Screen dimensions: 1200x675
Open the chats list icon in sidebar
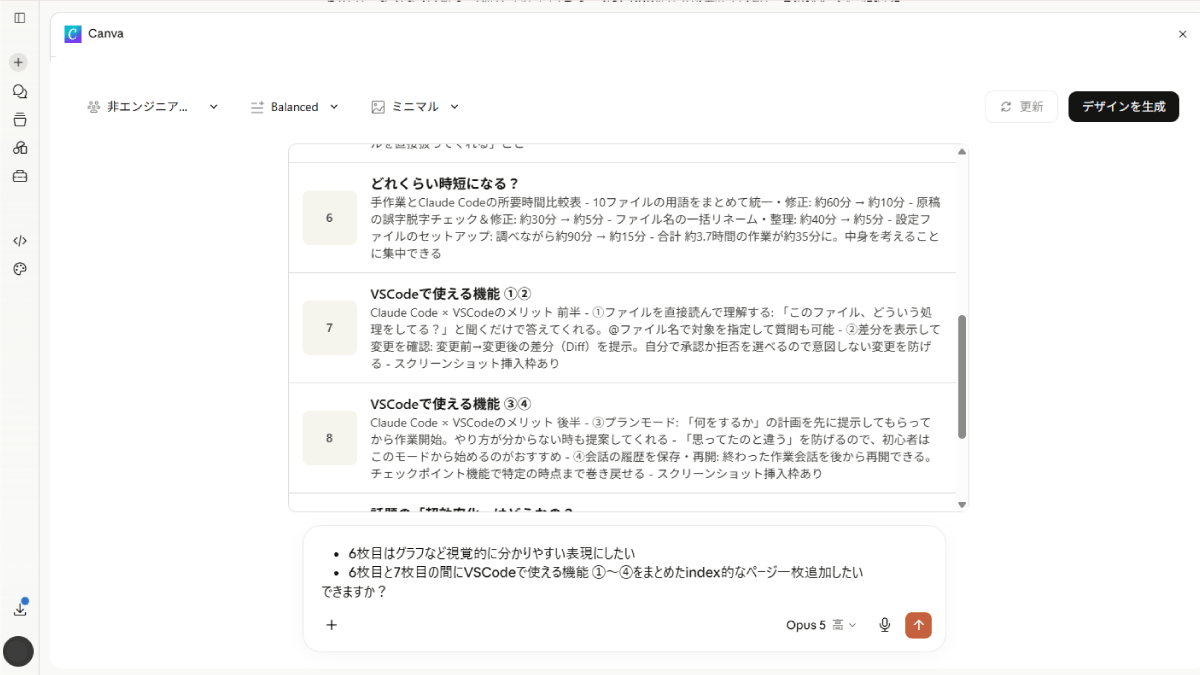[19, 91]
